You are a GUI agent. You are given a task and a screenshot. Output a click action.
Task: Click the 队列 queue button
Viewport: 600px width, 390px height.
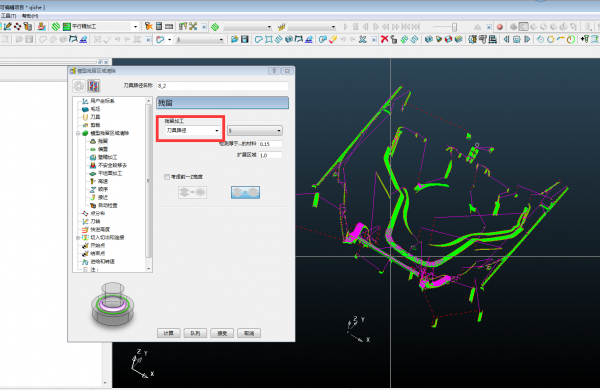tap(195, 333)
